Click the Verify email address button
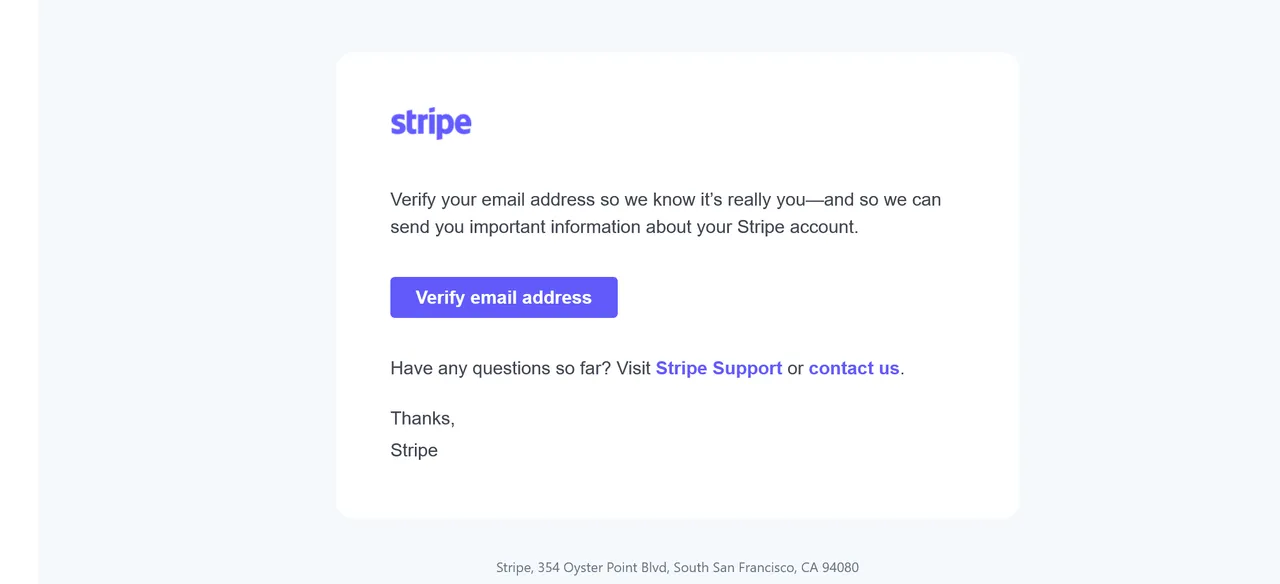 coord(504,297)
